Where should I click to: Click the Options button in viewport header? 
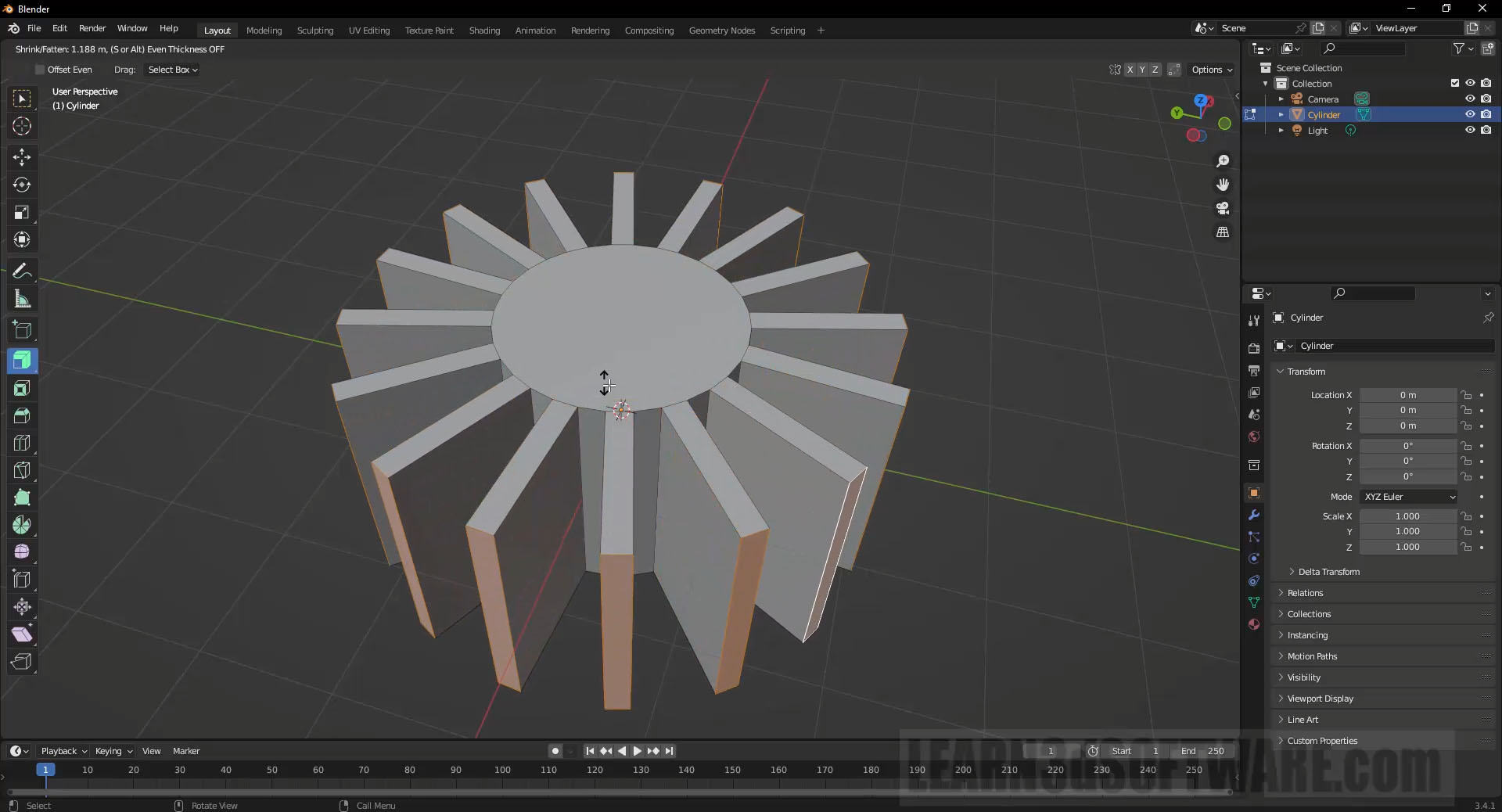pyautogui.click(x=1210, y=70)
